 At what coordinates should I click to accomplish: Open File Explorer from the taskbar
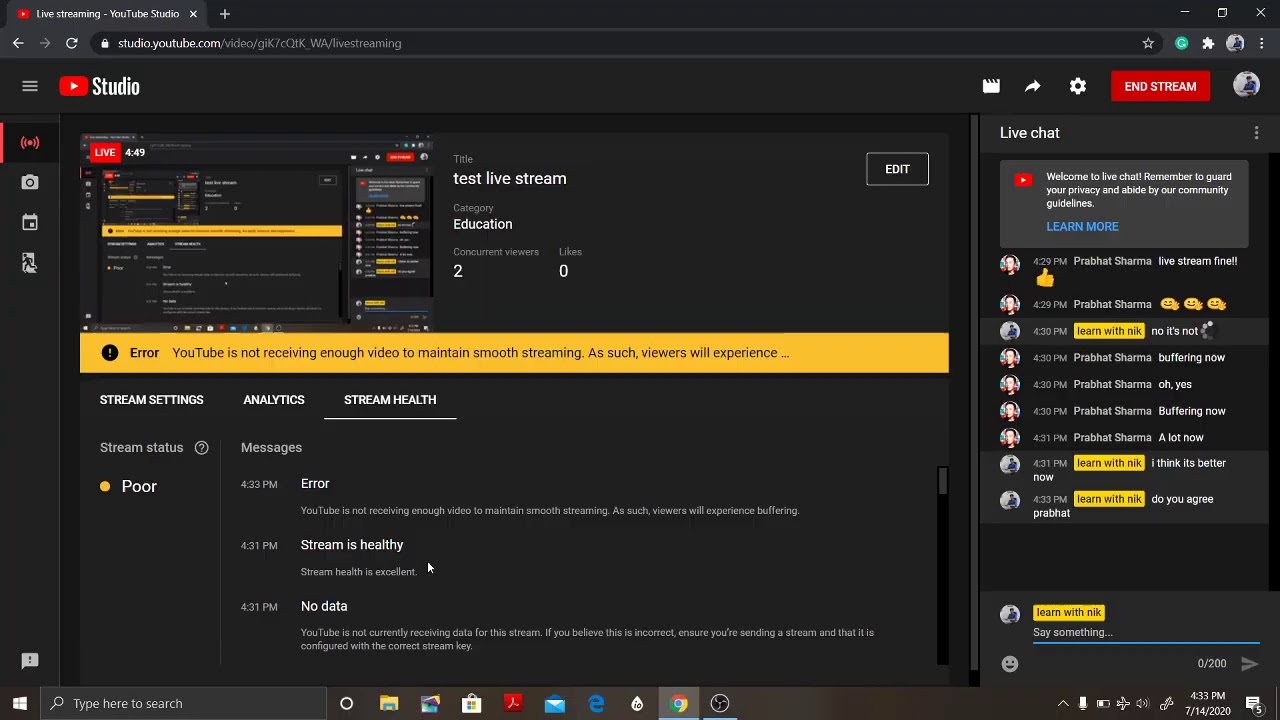(389, 703)
